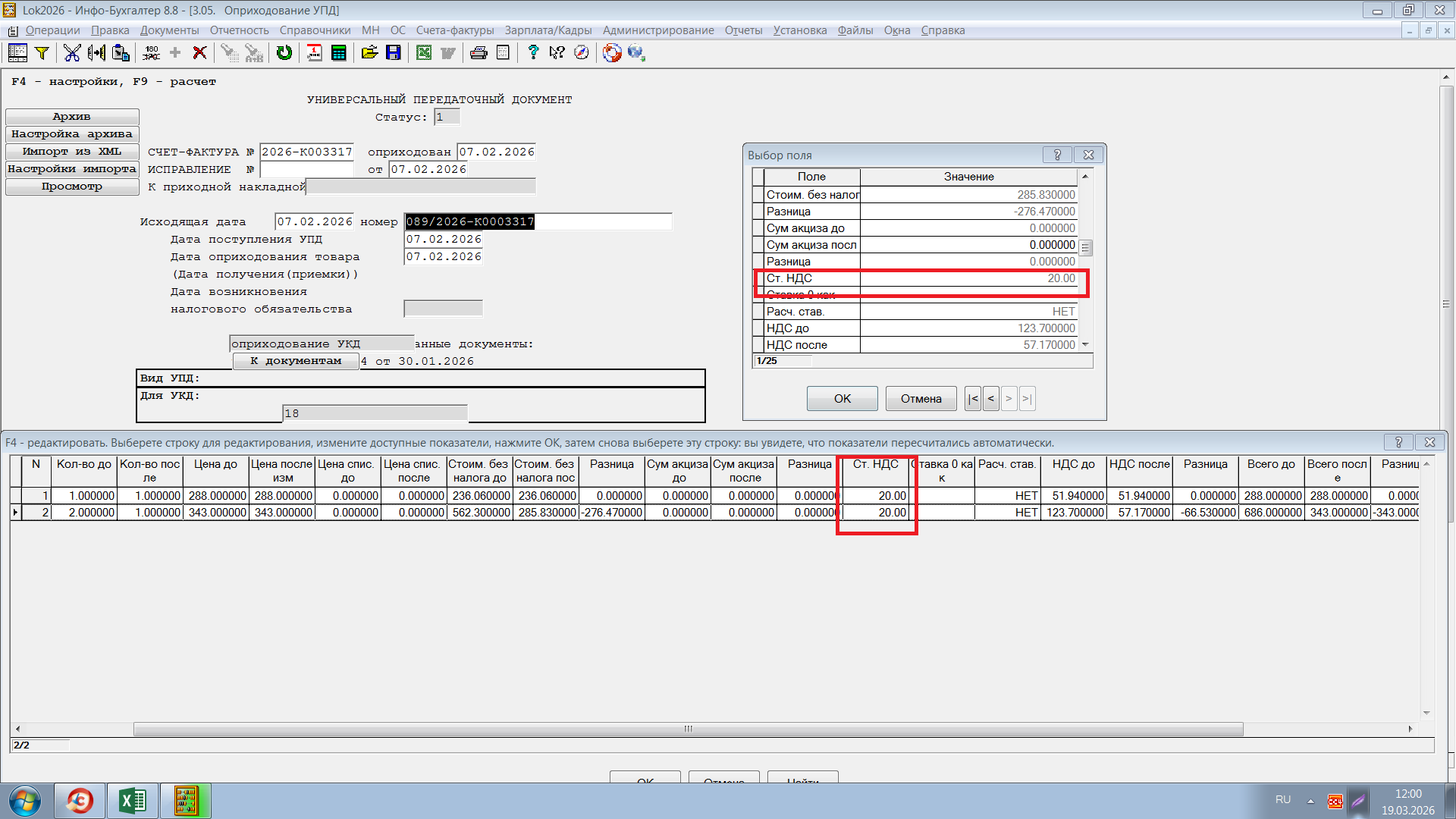Open the Excel app in taskbar
This screenshot has width=1456, height=819.
(133, 801)
